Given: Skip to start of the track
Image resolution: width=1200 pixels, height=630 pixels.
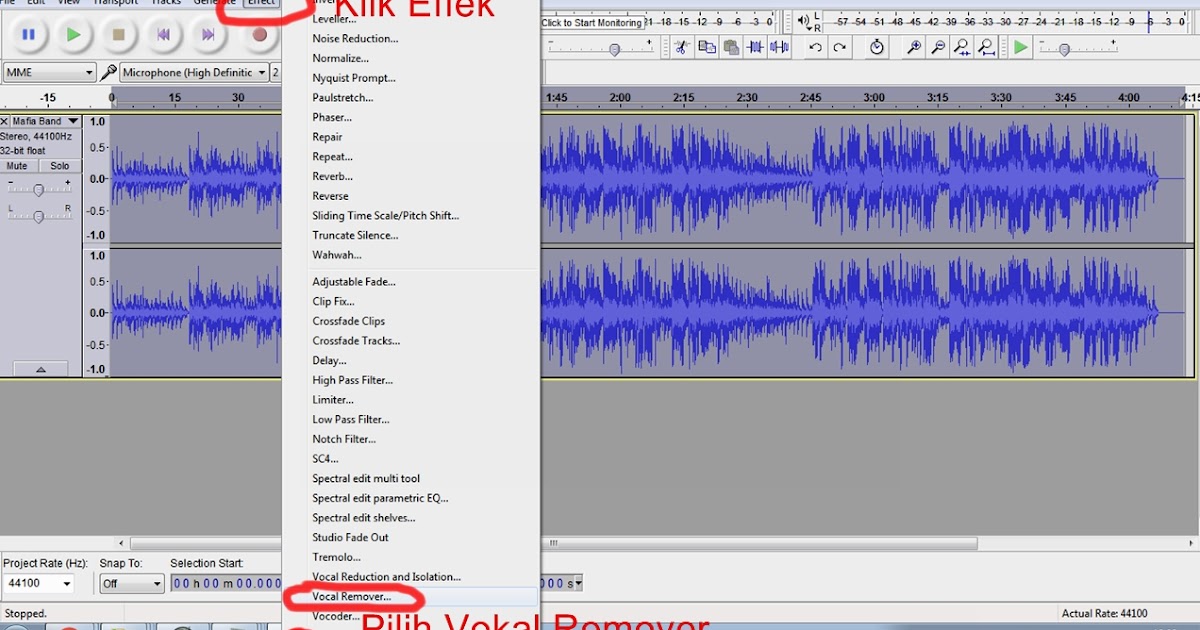Looking at the screenshot, I should 163,35.
